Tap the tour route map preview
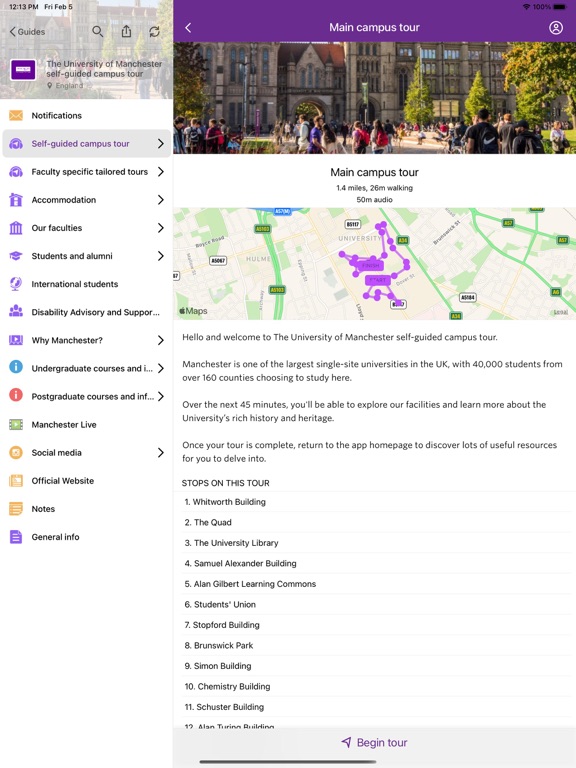 pos(374,264)
